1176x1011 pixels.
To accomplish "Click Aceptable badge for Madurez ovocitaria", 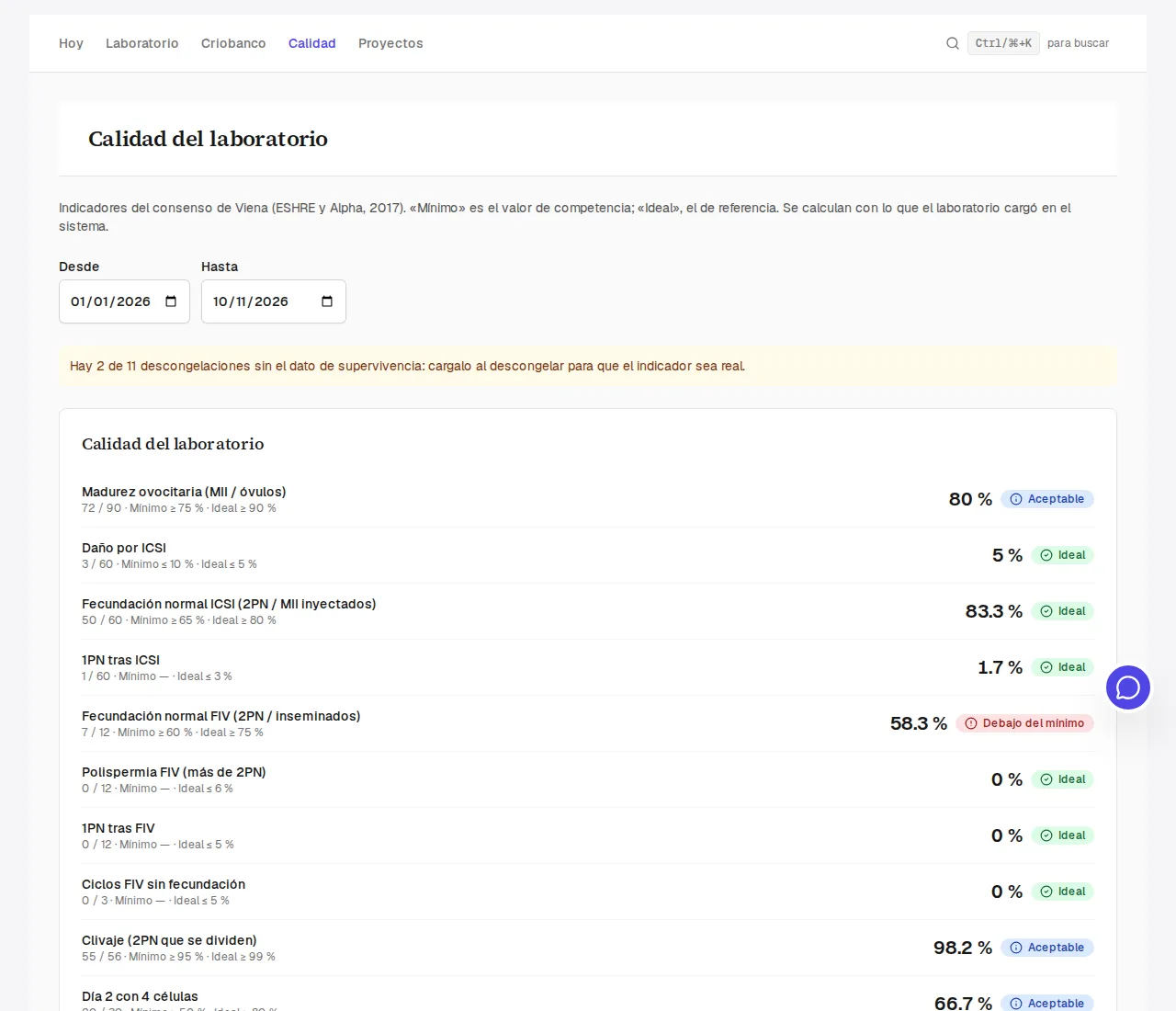I will click(x=1047, y=499).
